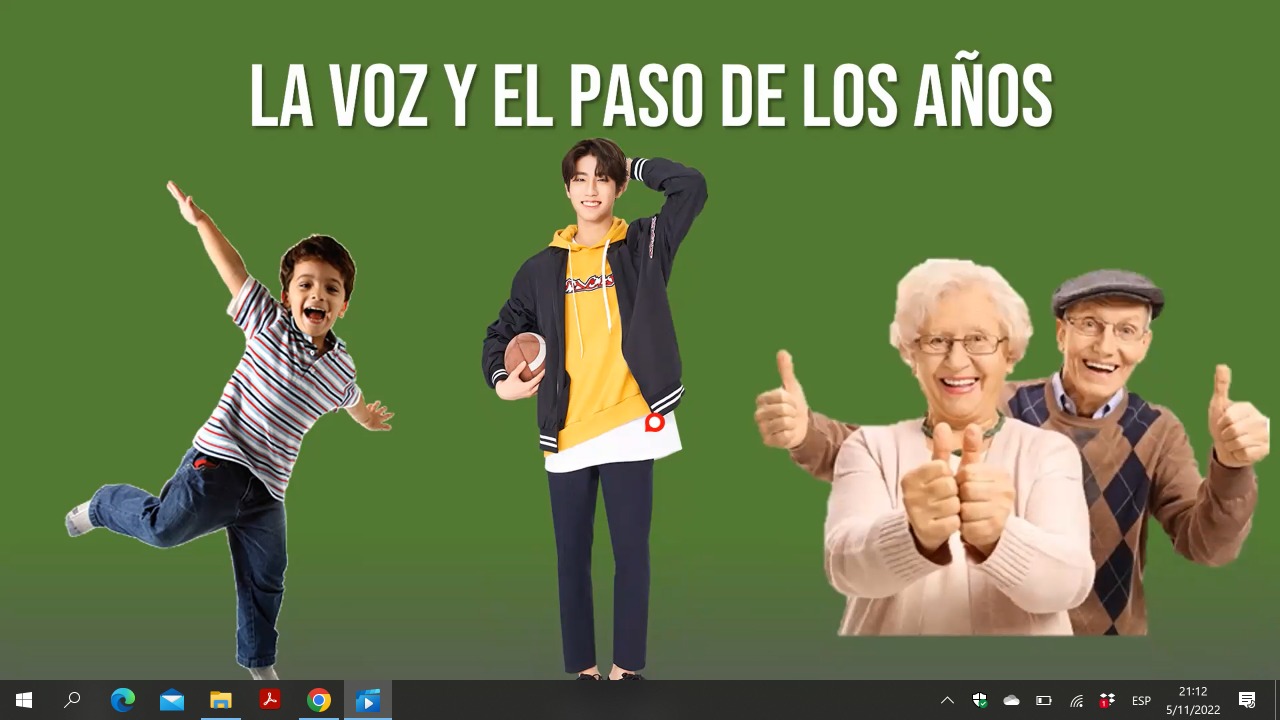Switch to Adobe Acrobat Reader in taskbar
1280x720 pixels.
coord(270,700)
